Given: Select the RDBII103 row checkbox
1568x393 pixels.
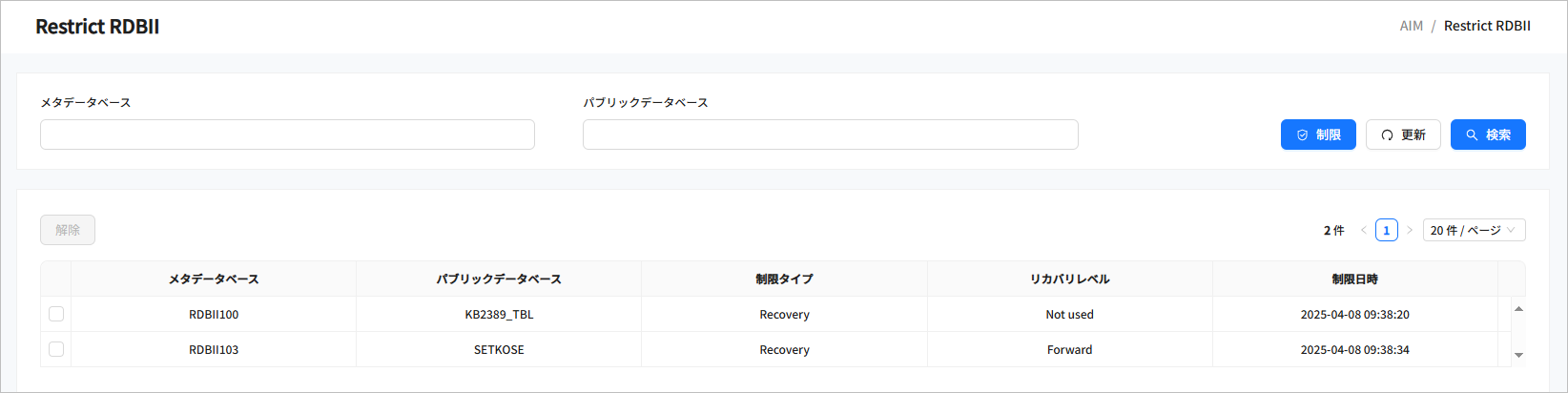Looking at the screenshot, I should coord(56,349).
